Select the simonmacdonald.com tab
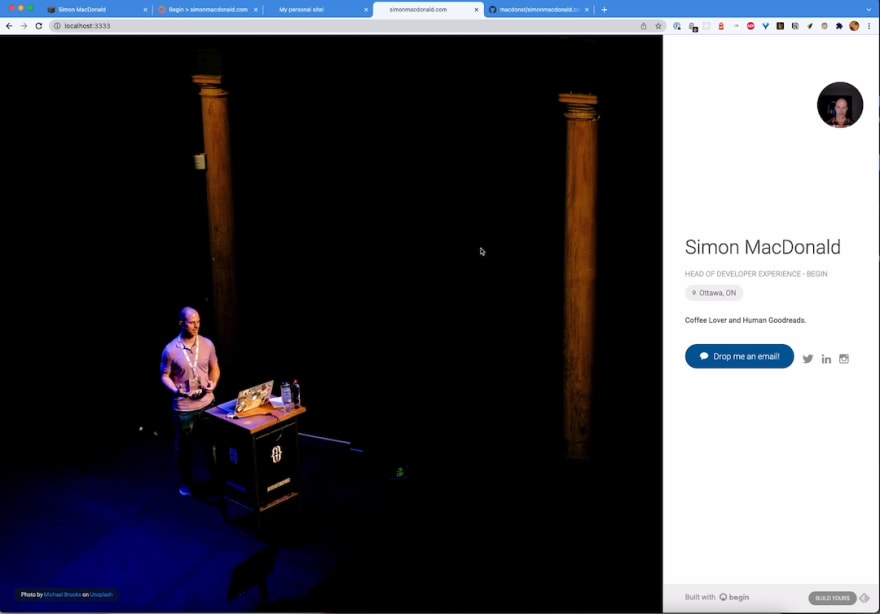 coord(428,10)
